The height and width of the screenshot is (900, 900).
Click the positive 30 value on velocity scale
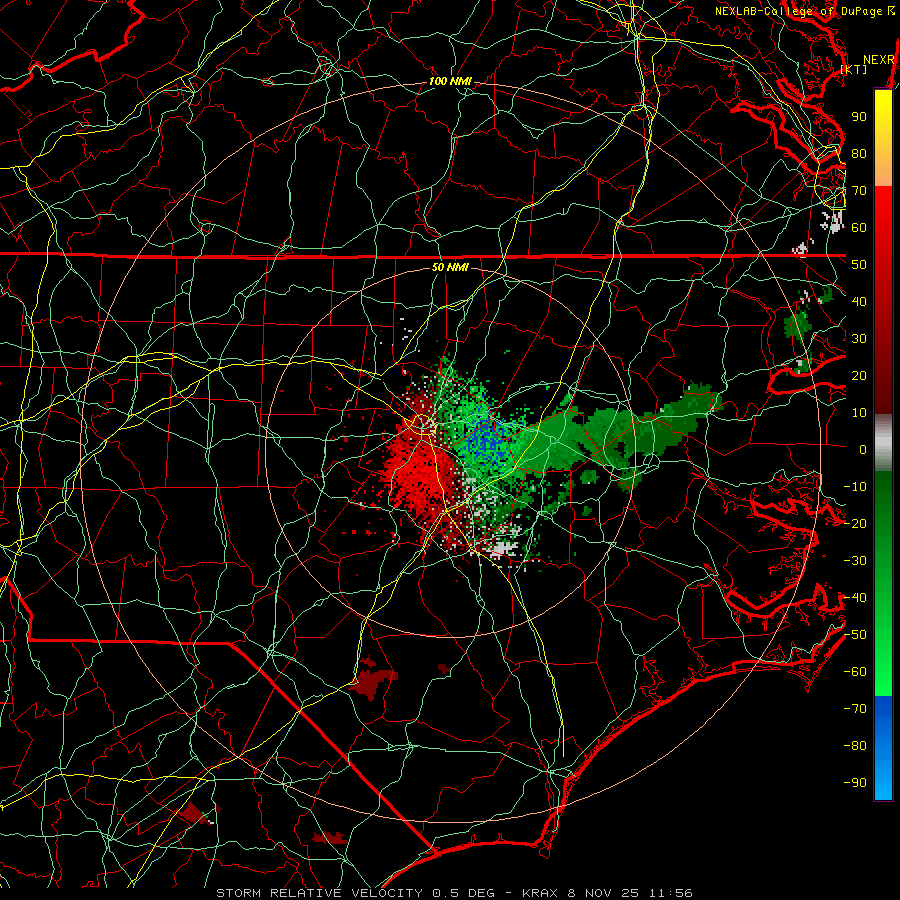pyautogui.click(x=859, y=339)
